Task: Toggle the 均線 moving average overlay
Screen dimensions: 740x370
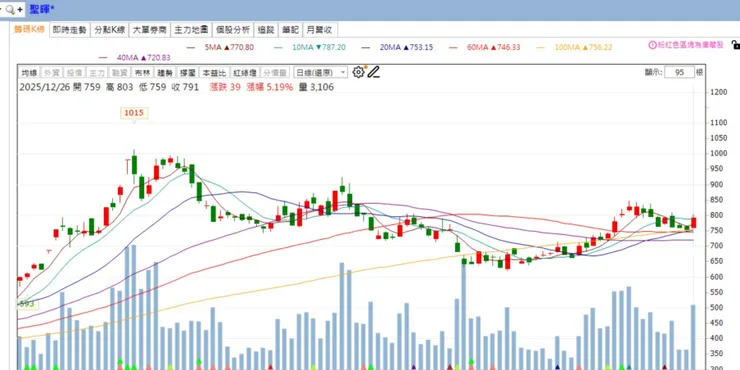Action: point(29,73)
